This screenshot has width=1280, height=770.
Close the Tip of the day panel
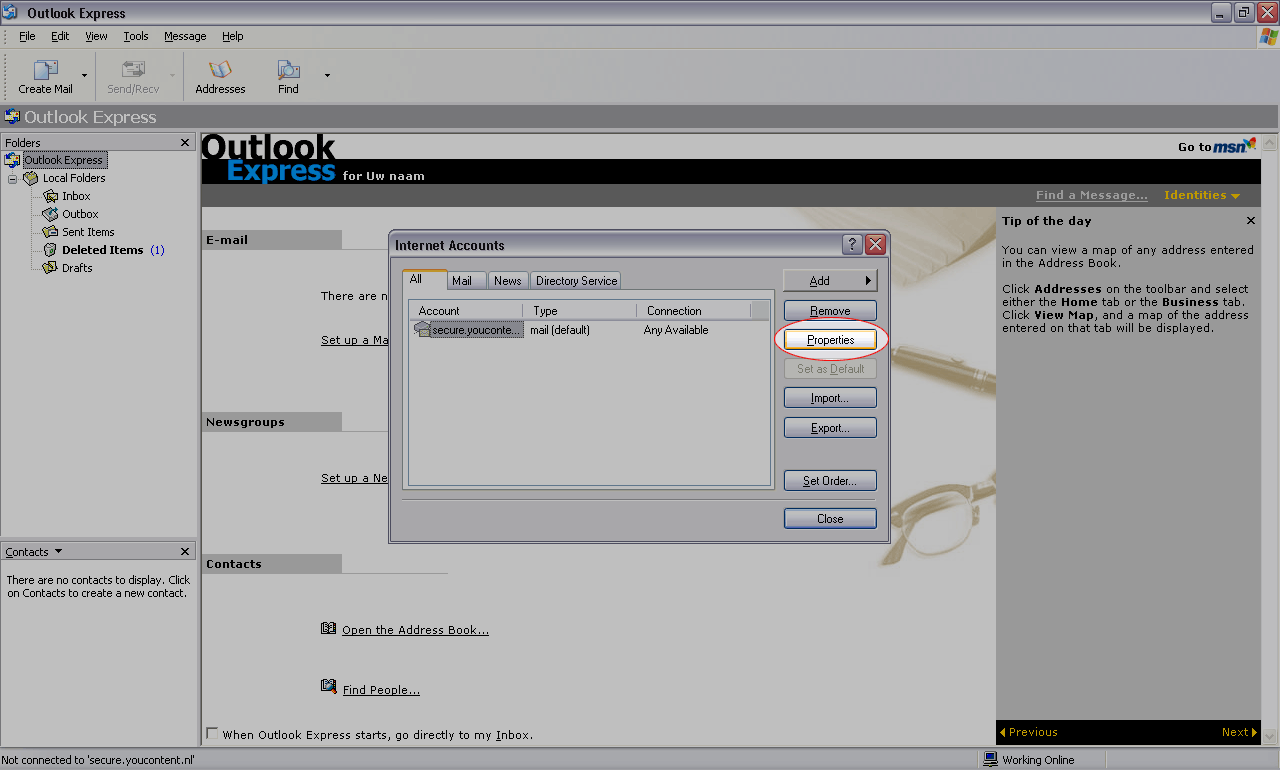click(x=1250, y=221)
